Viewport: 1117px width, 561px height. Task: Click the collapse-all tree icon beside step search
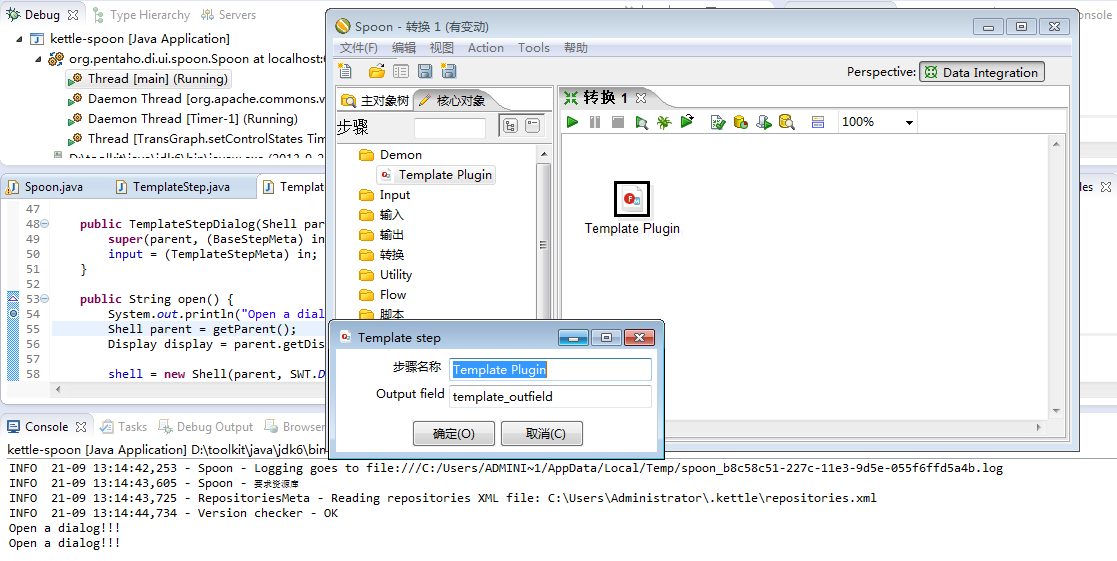(533, 126)
